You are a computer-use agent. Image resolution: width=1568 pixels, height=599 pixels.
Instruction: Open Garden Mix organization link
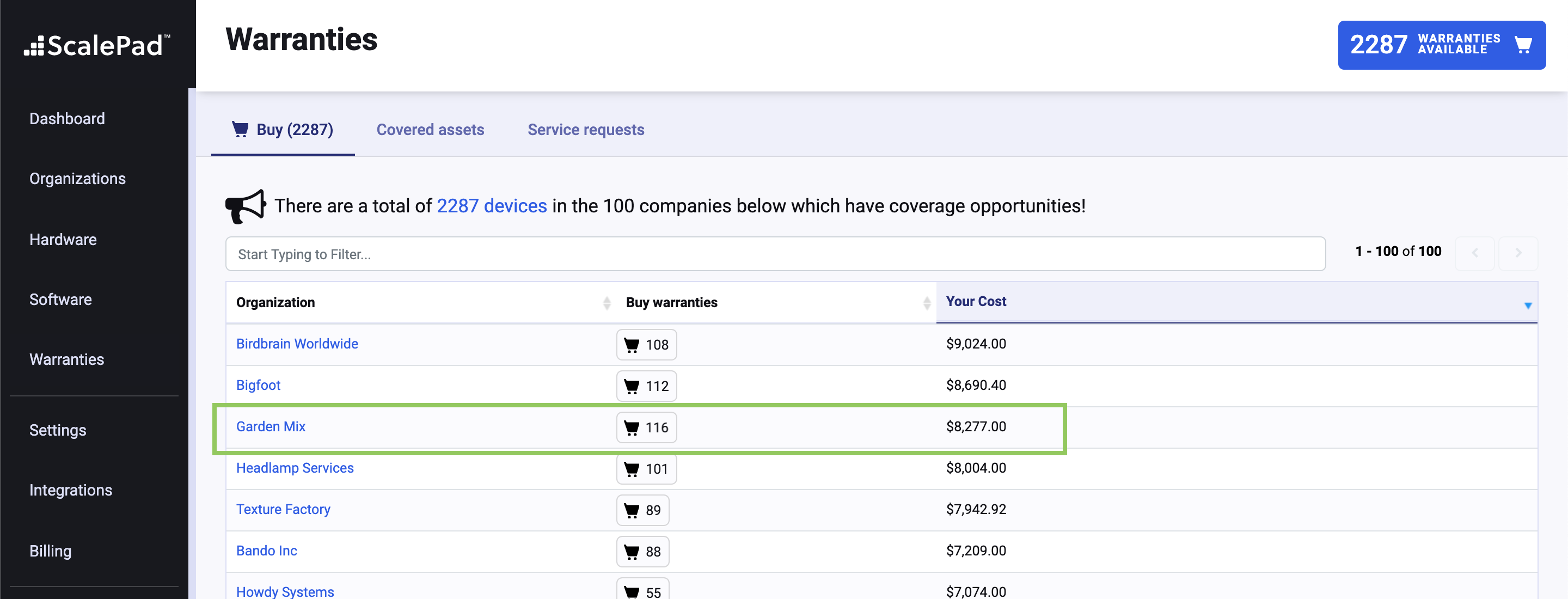tap(271, 426)
